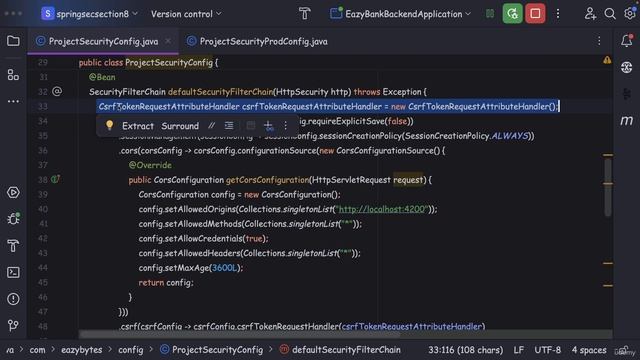Click the 4 spaces indent indicator

589,350
